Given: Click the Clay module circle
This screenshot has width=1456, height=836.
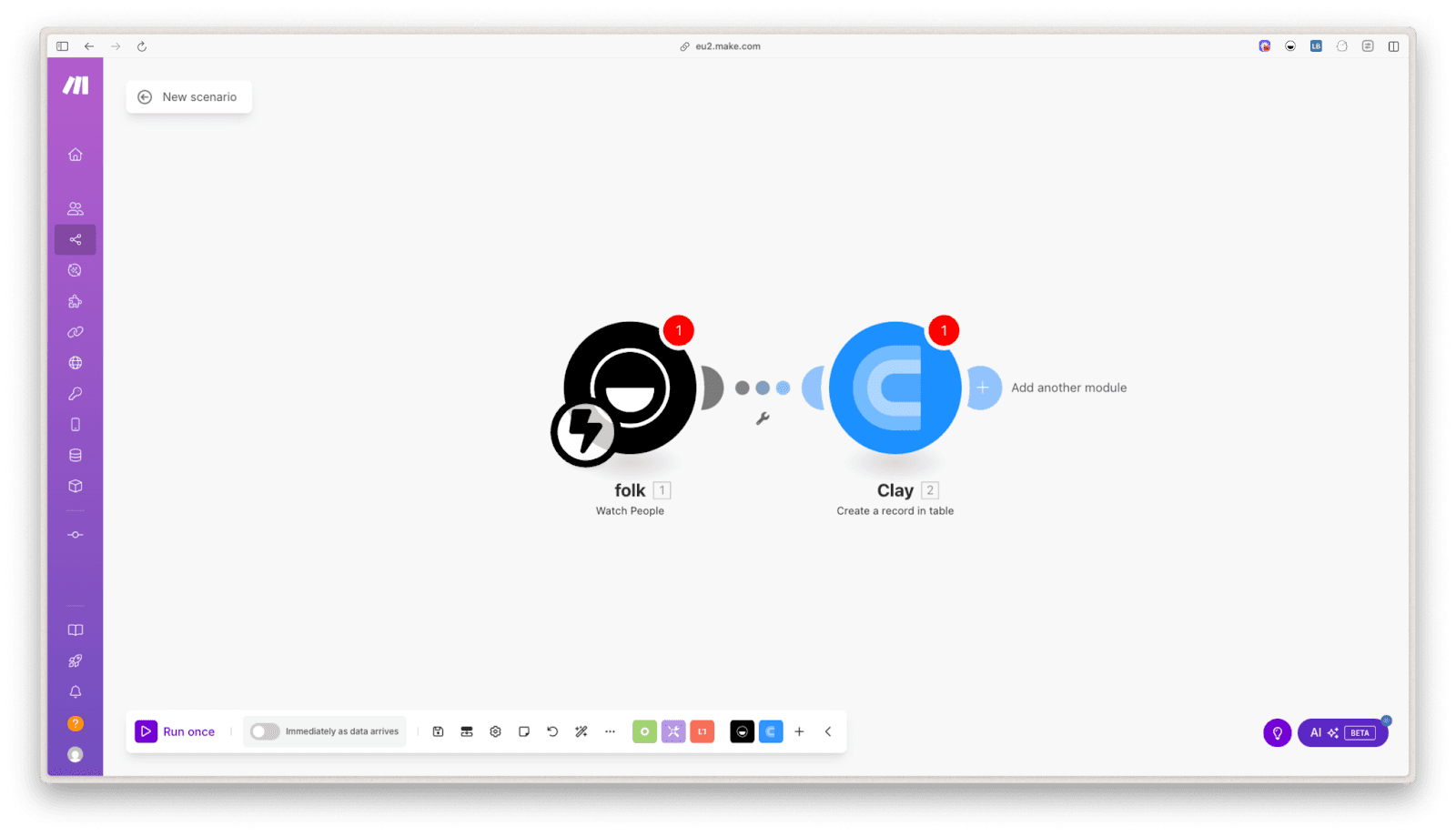Looking at the screenshot, I should 895,388.
